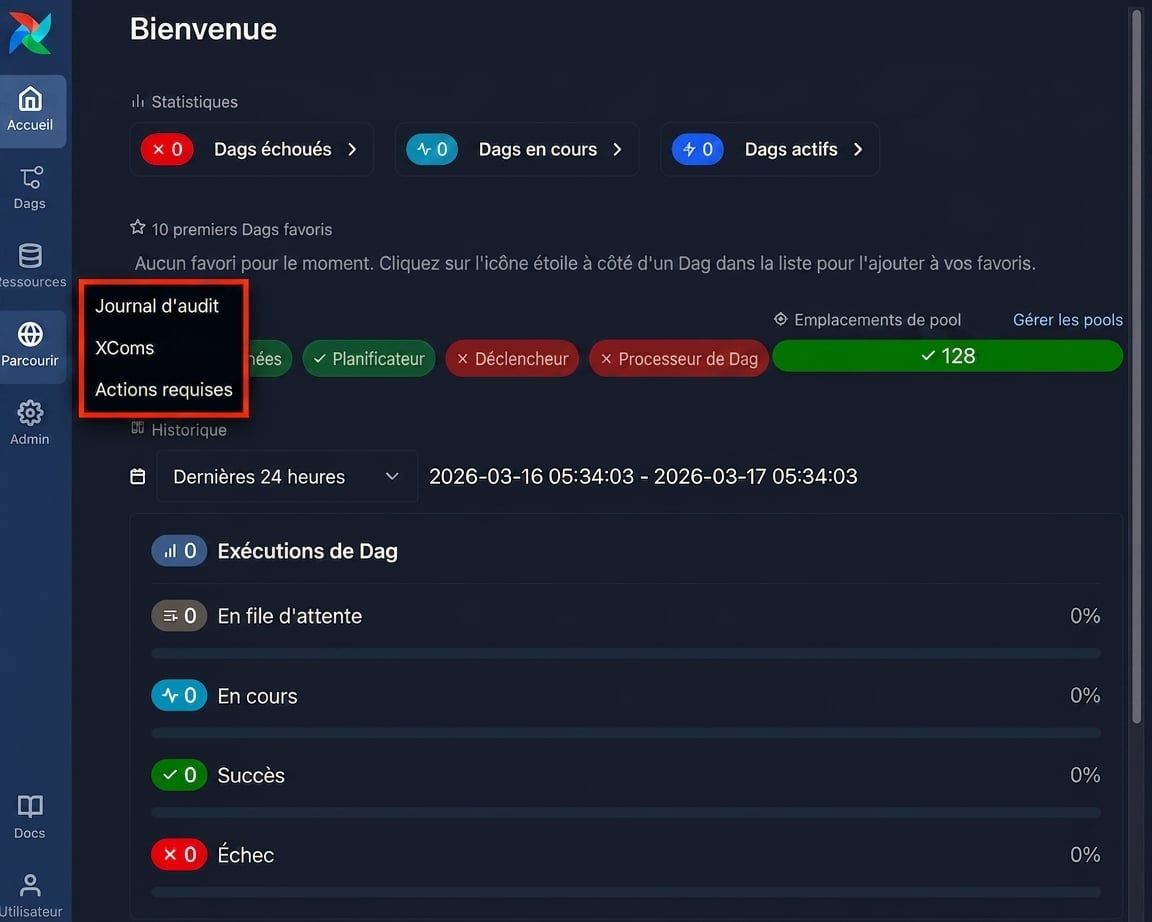Click the En file d'attente progress bar

click(626, 653)
